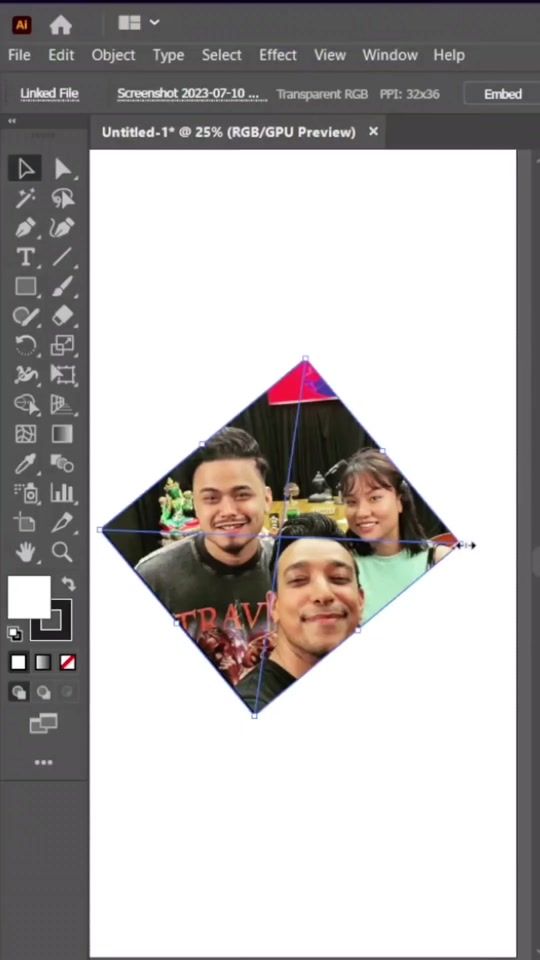Activate the Eraser tool
Screen dimensions: 540x960
pos(62,316)
